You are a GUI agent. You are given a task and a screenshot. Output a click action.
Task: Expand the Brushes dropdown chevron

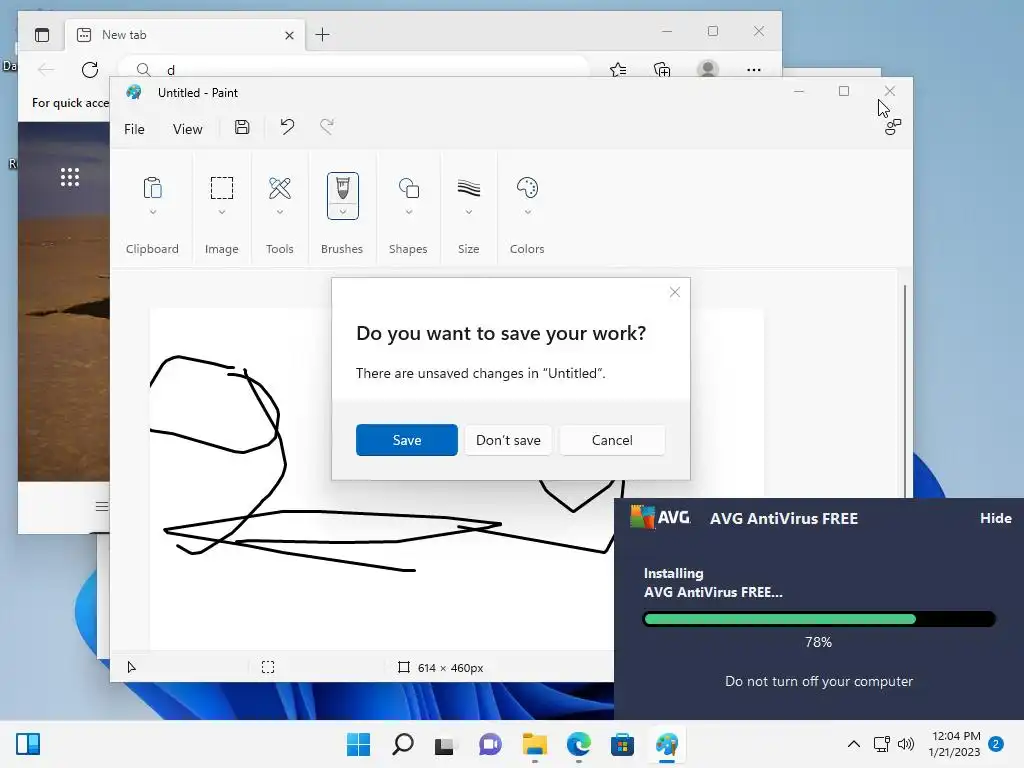click(x=343, y=212)
